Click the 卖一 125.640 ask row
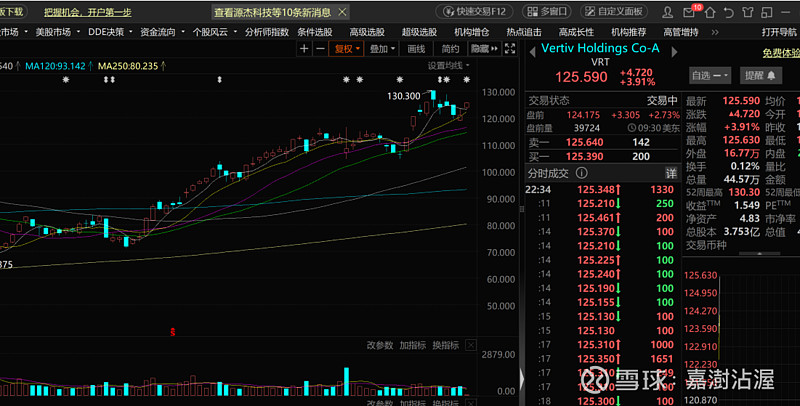 coord(603,142)
